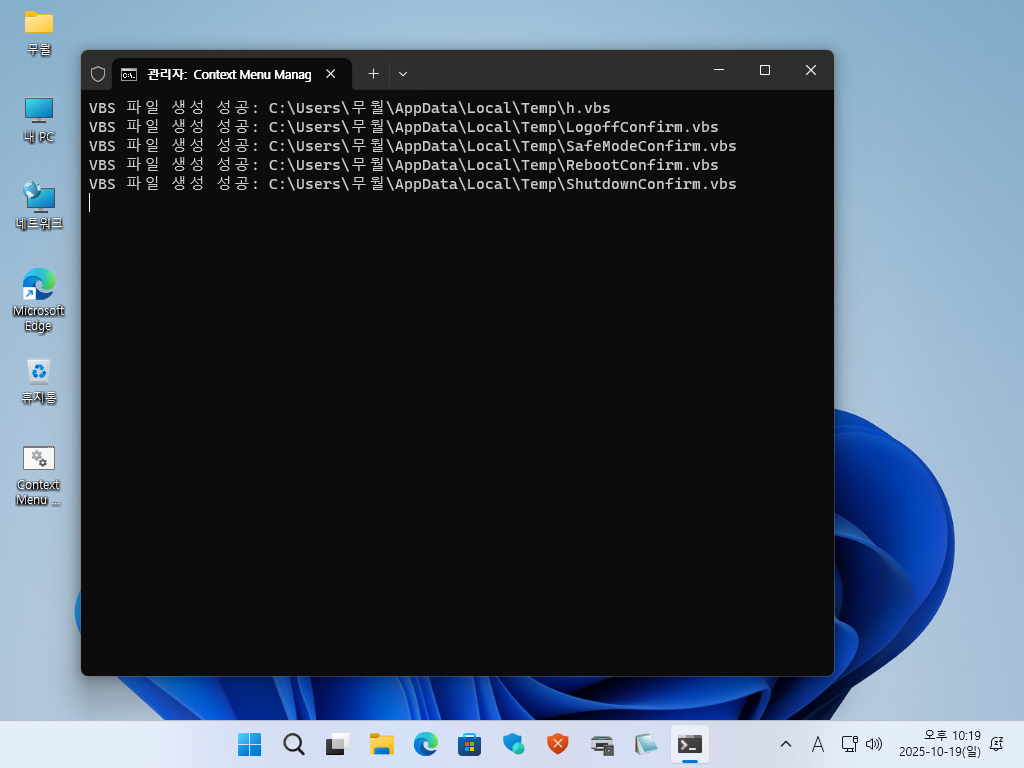Viewport: 1024px width, 768px height.
Task: Open 내 PC desktop icon
Action: click(39, 120)
